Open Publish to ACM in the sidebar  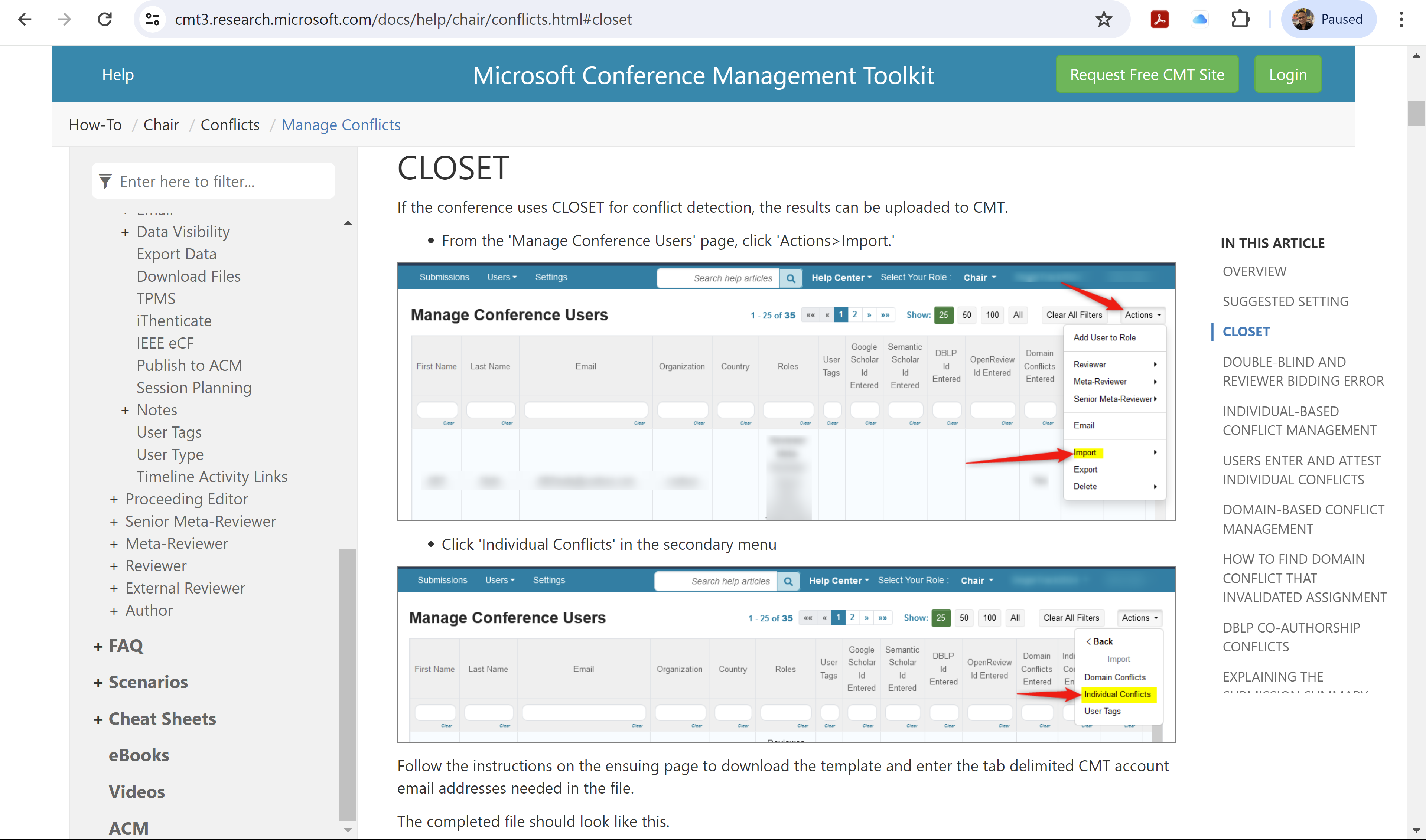coord(189,366)
